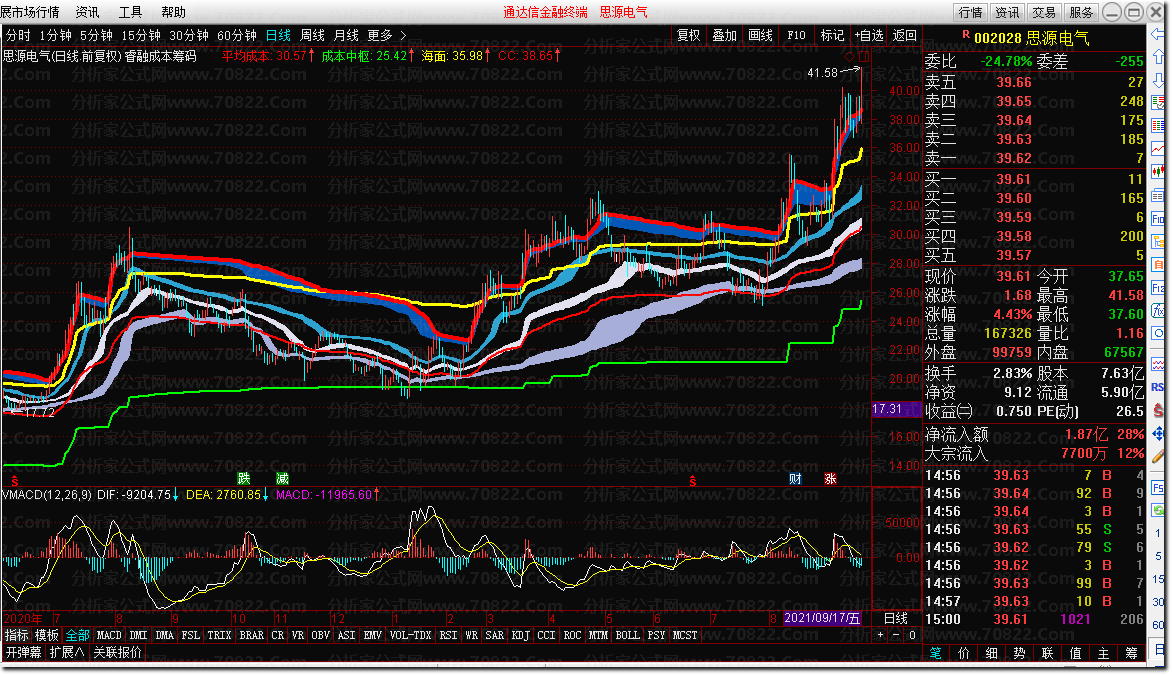Click the blue four-arrow move icon
The height and width of the screenshot is (675, 1173).
click(x=1158, y=433)
